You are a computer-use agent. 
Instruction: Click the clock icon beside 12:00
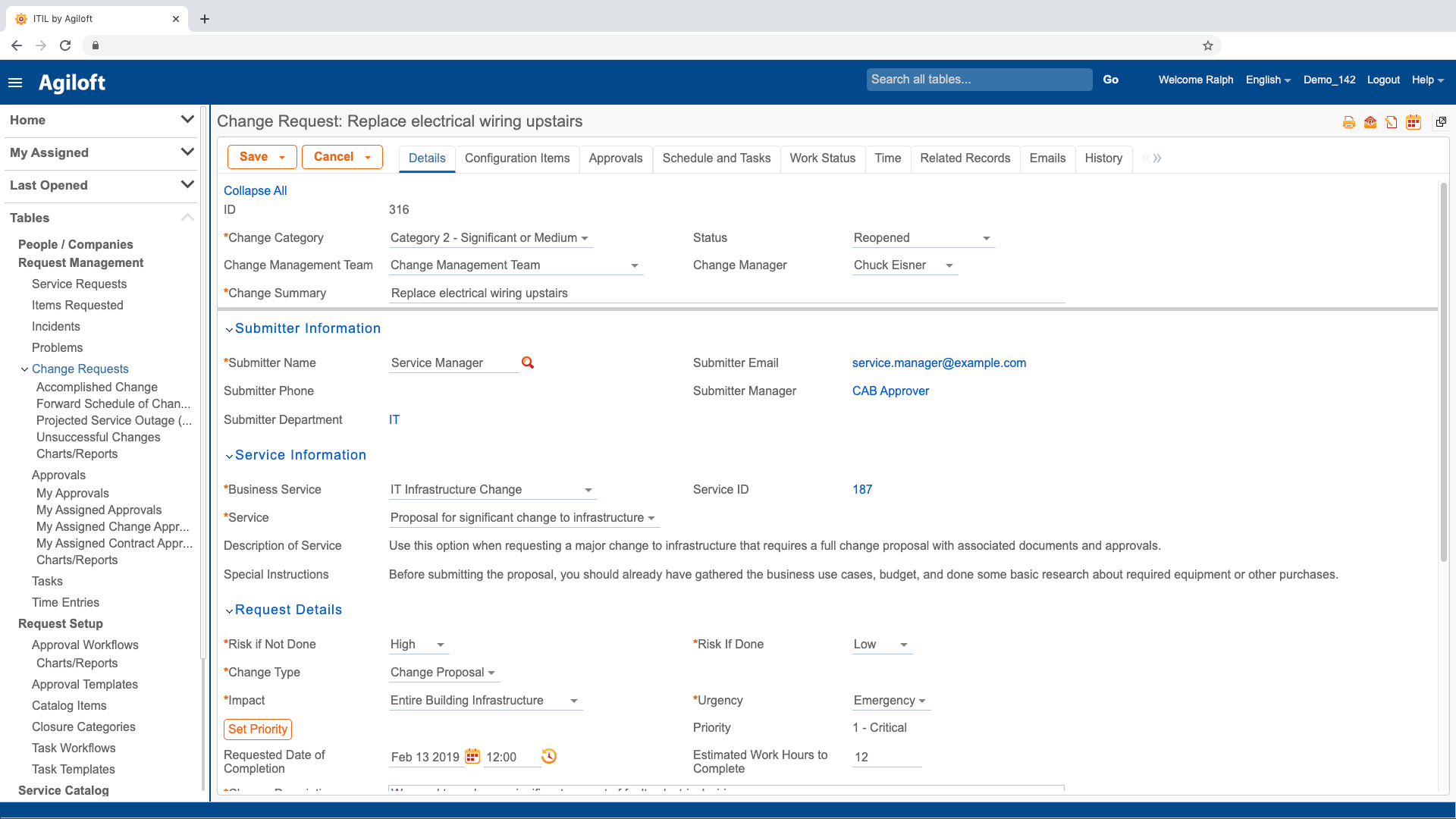[x=549, y=756]
